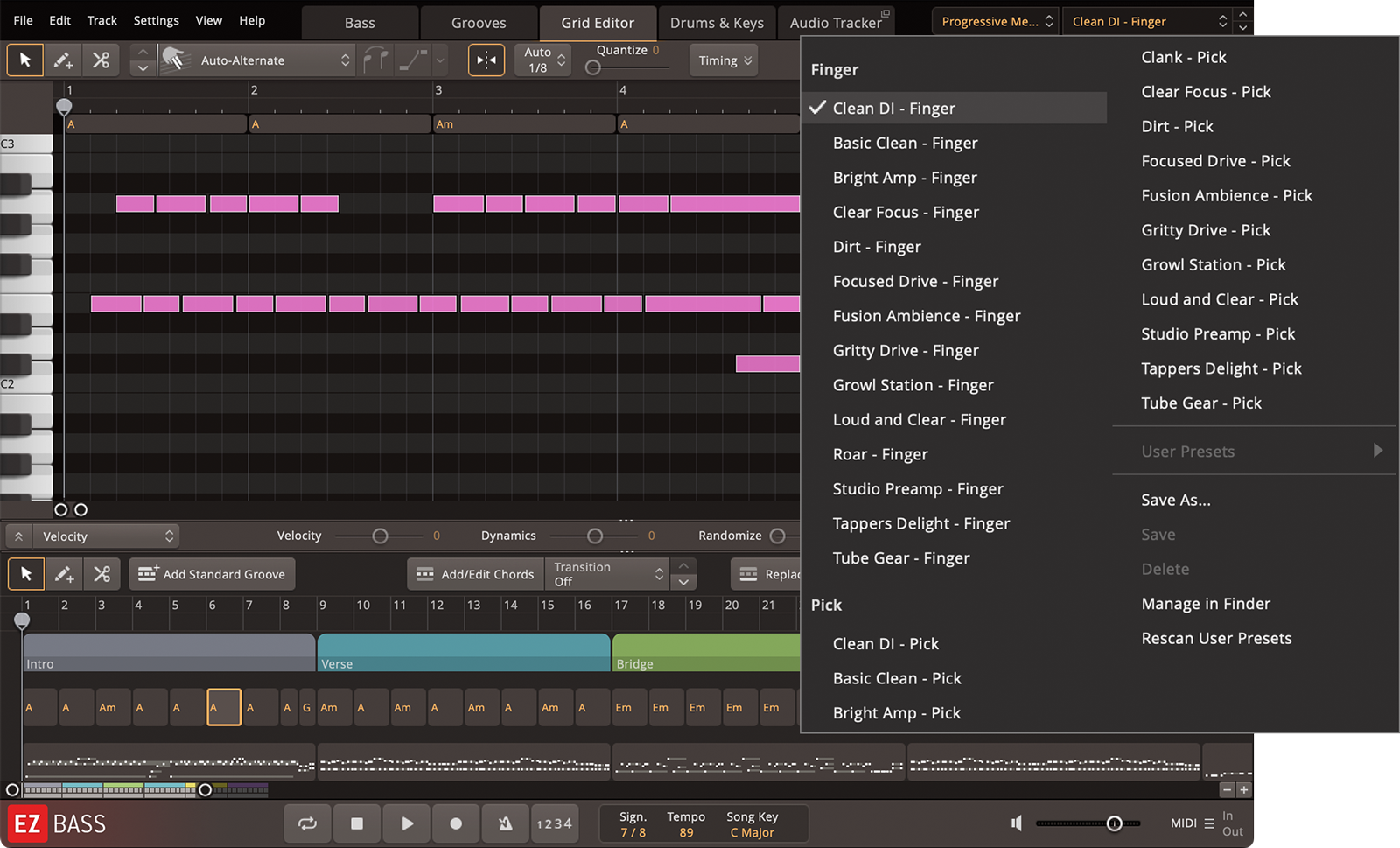Open the Track menu
The height and width of the screenshot is (848, 1400).
101,20
